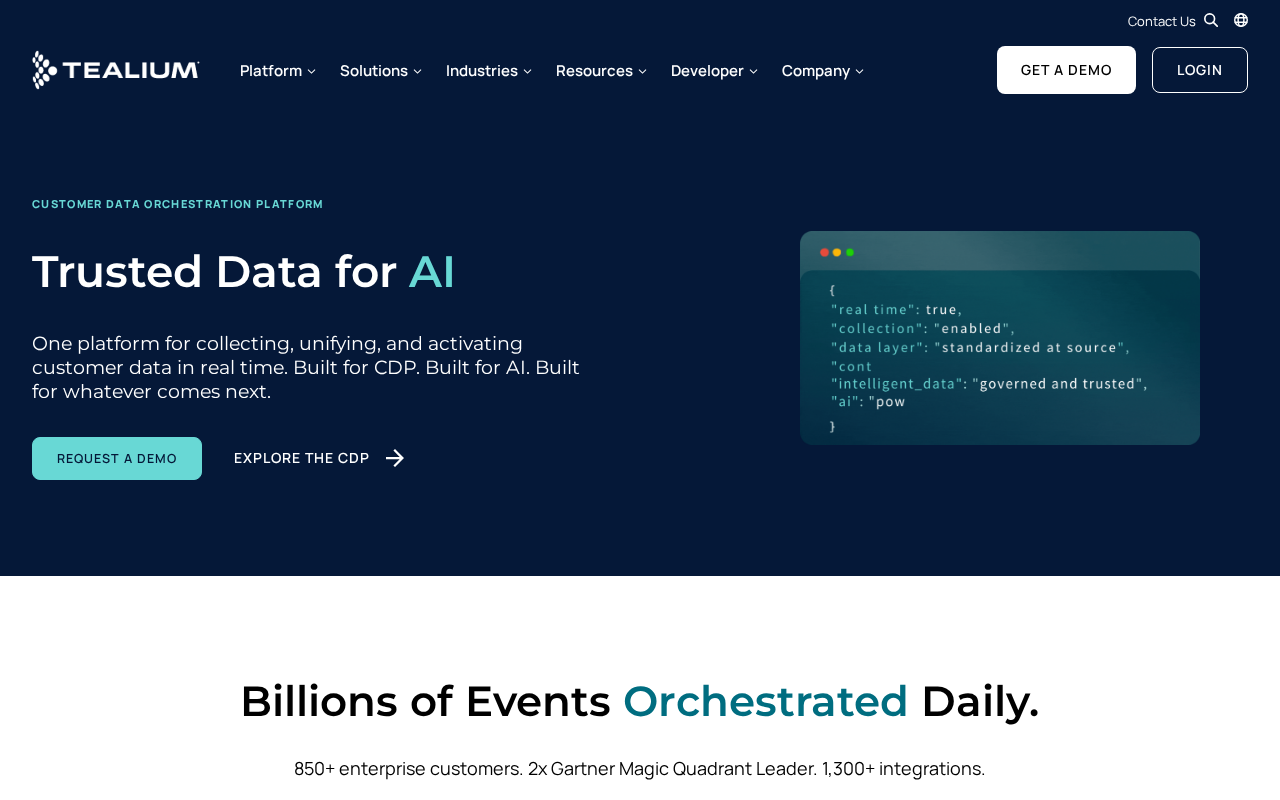This screenshot has width=1280, height=800.
Task: Expand the Platform menu chevron
Action: click(x=311, y=71)
